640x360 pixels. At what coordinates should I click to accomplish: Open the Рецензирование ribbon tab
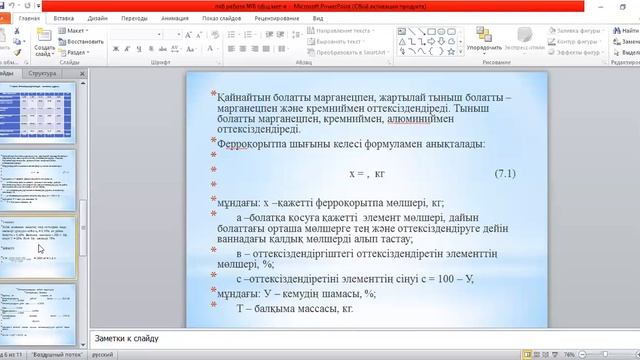click(x=277, y=18)
